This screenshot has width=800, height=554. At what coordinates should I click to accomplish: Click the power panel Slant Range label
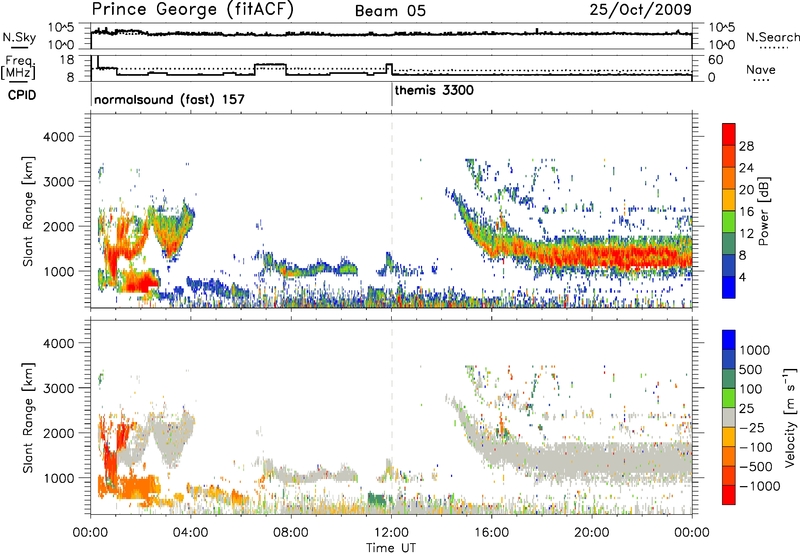28,211
